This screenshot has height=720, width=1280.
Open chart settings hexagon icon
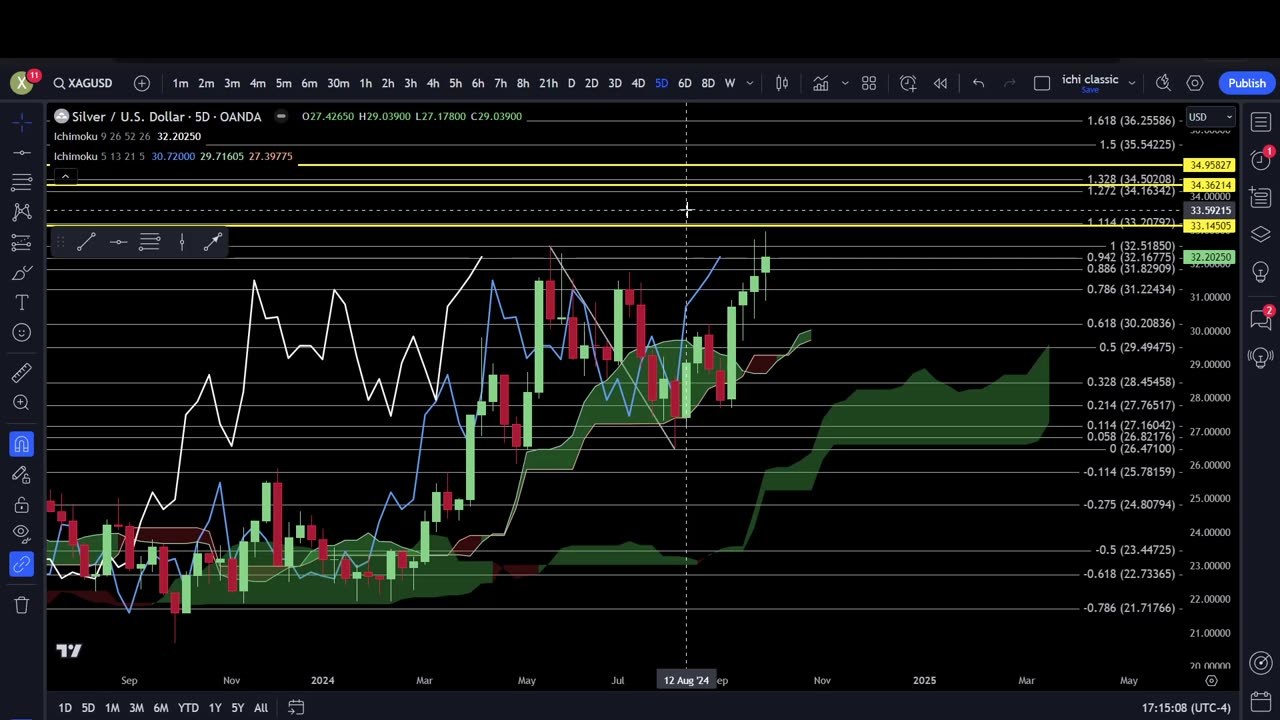coord(1195,83)
